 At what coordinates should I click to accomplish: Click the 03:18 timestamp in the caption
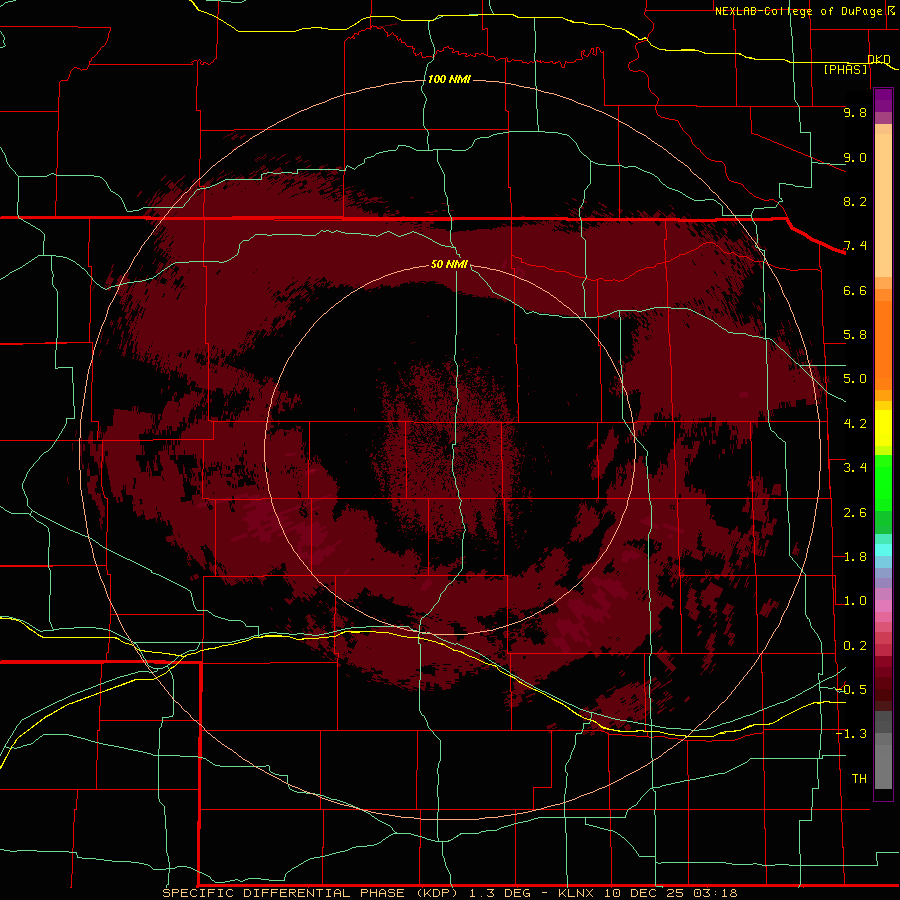715,893
